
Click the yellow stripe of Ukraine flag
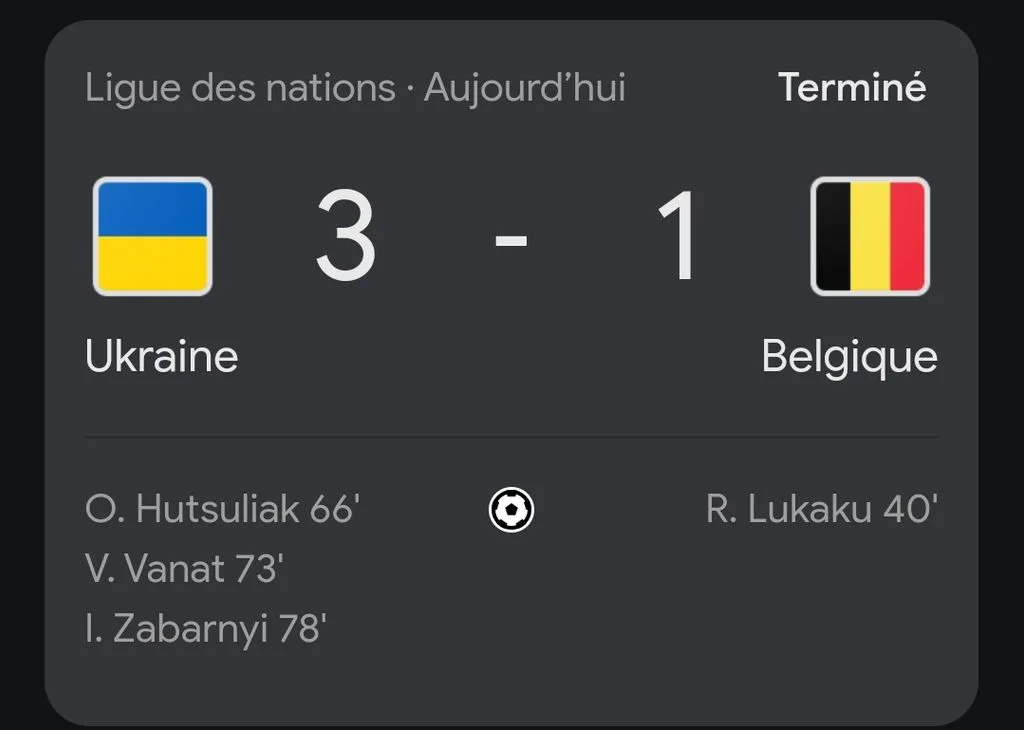click(153, 264)
